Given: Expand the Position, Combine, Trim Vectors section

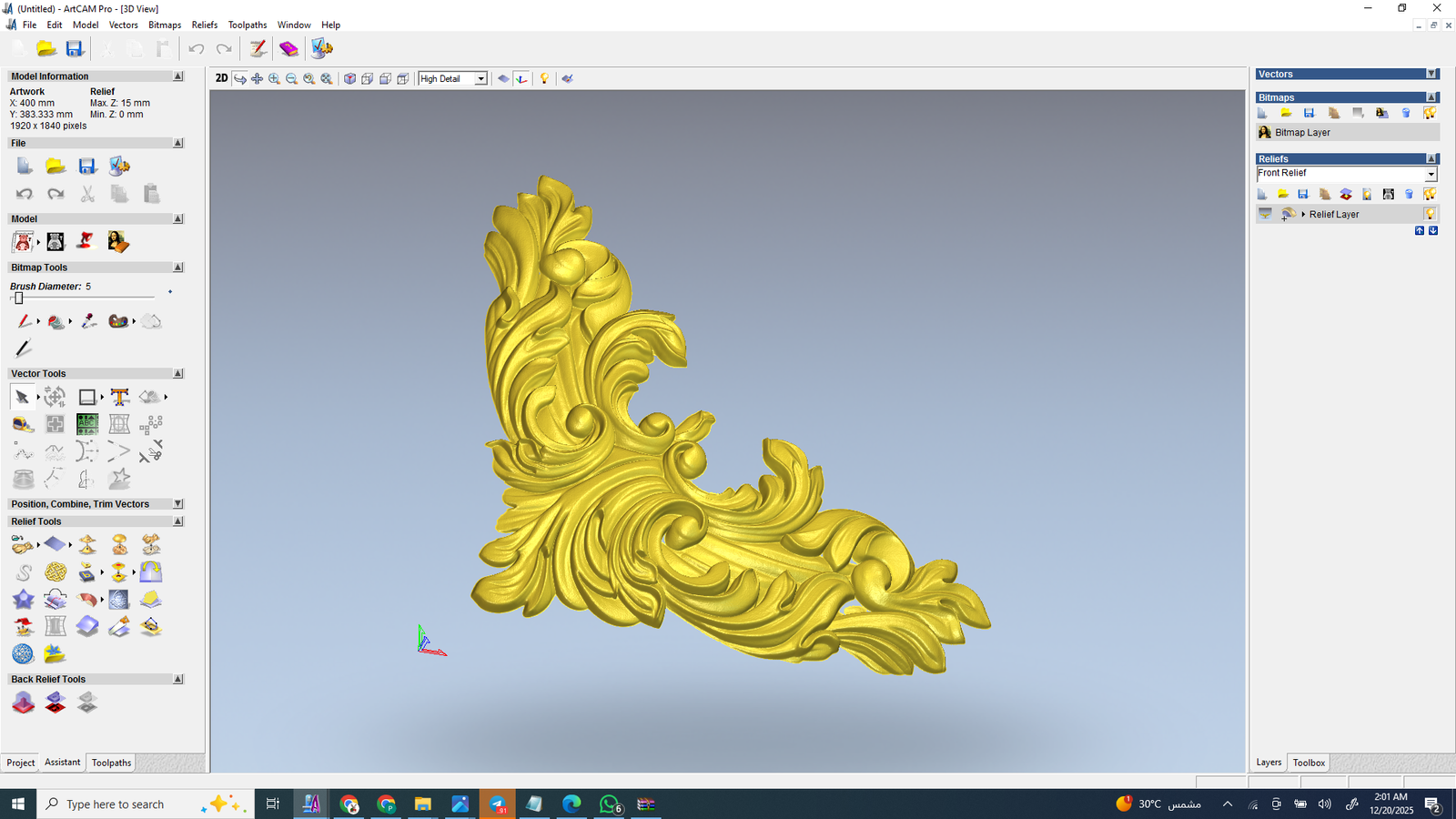Looking at the screenshot, I should pos(177,504).
